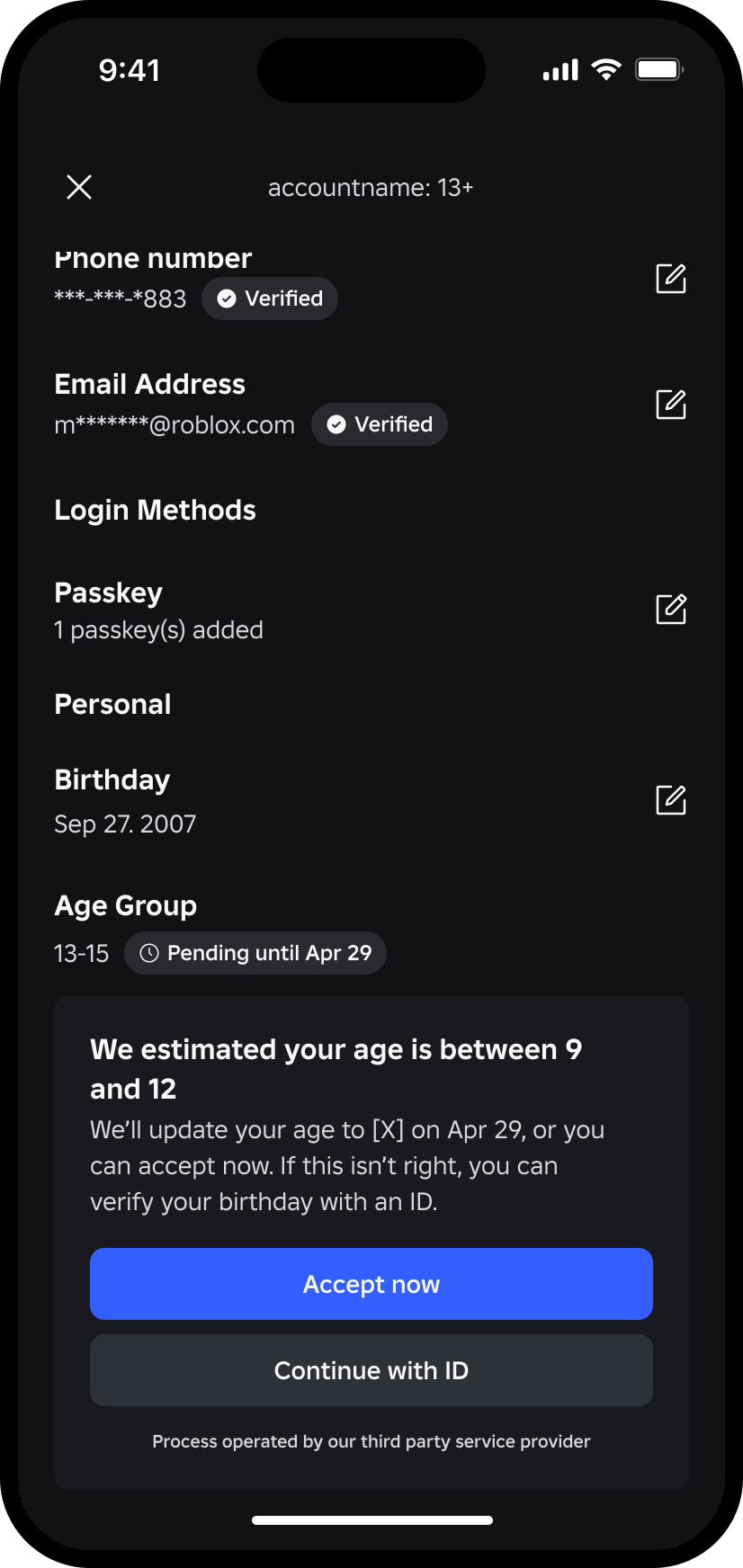The image size is (743, 1568).
Task: Edit the phone number
Action: click(x=671, y=279)
